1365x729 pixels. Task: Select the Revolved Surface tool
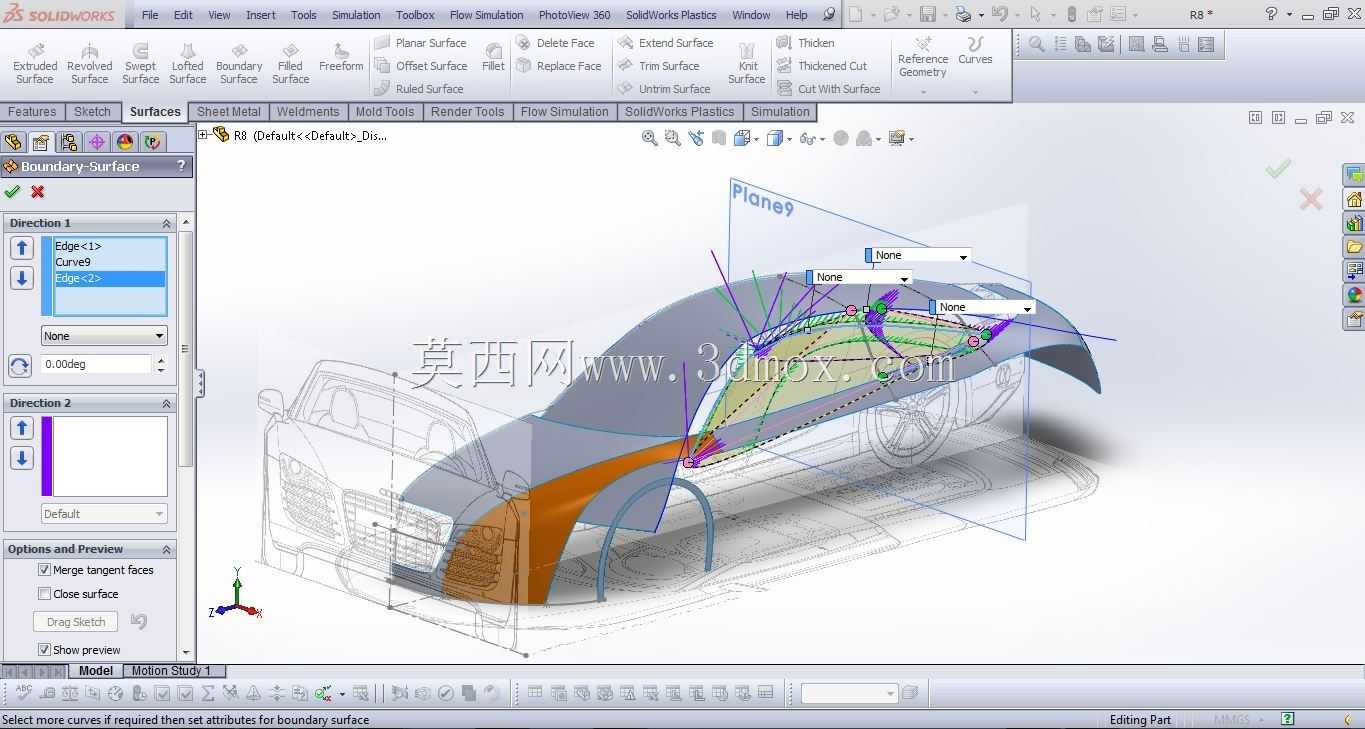click(89, 63)
